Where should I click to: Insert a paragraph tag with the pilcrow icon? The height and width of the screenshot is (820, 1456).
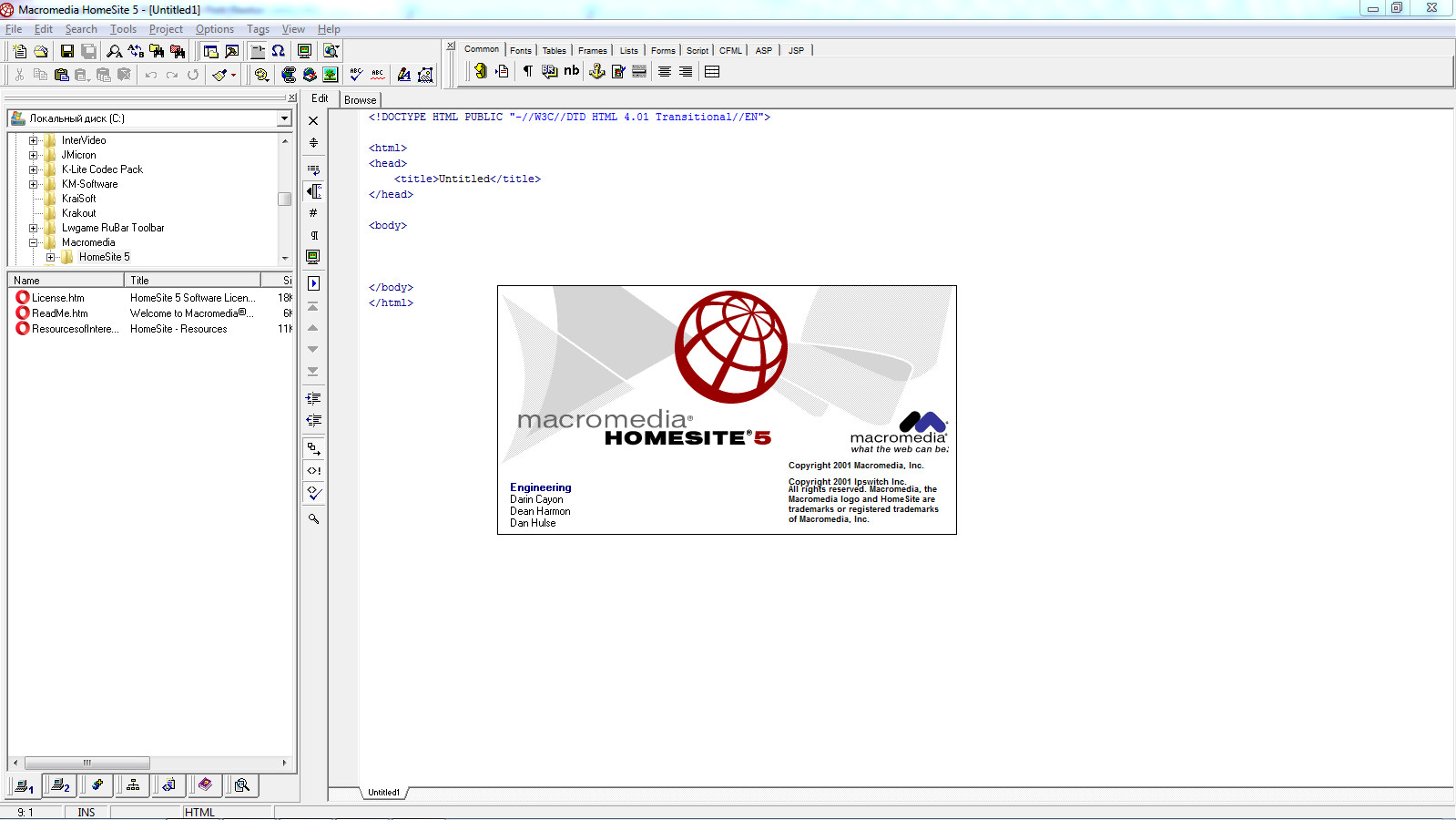click(527, 72)
